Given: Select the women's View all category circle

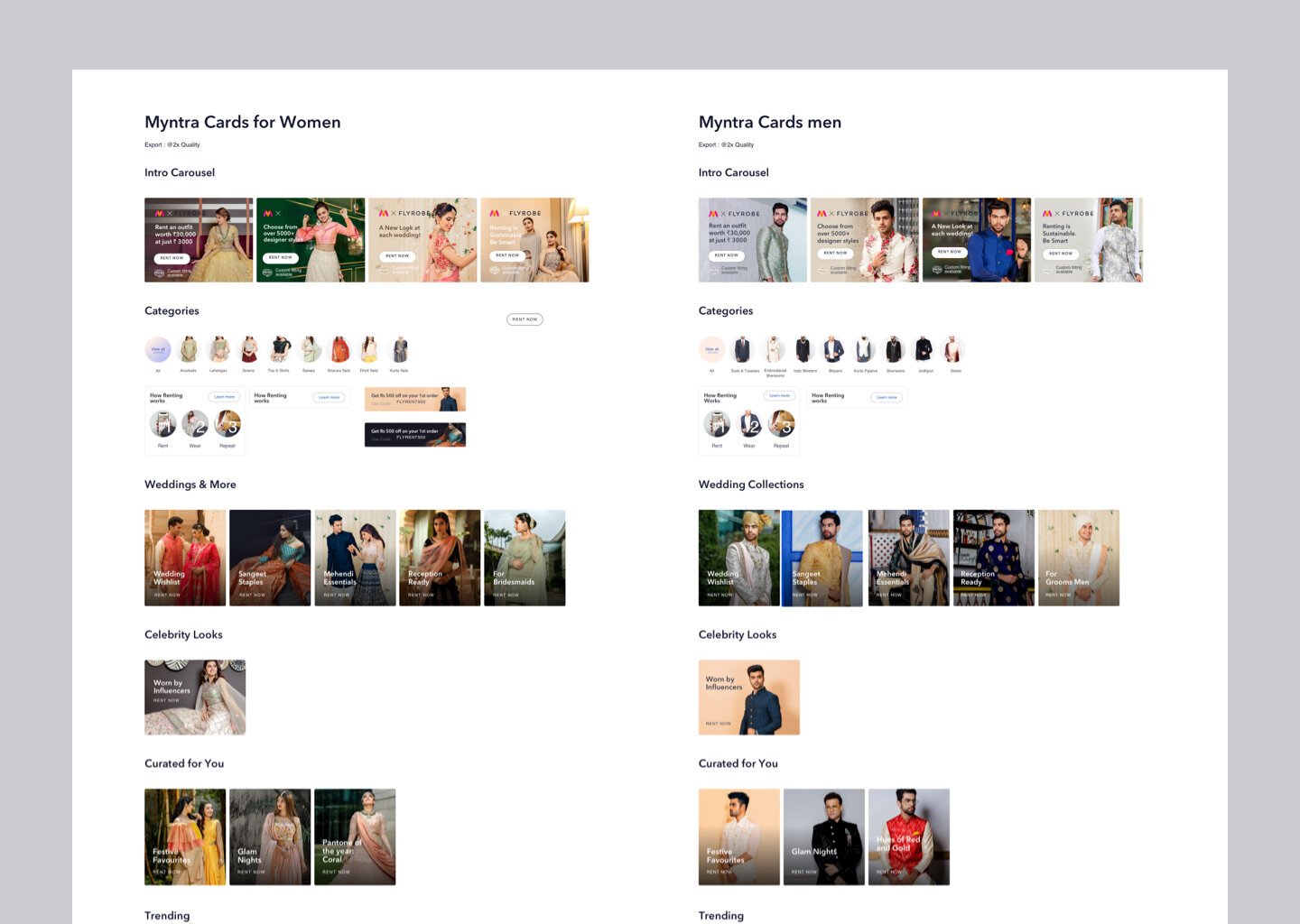Looking at the screenshot, I should [158, 349].
